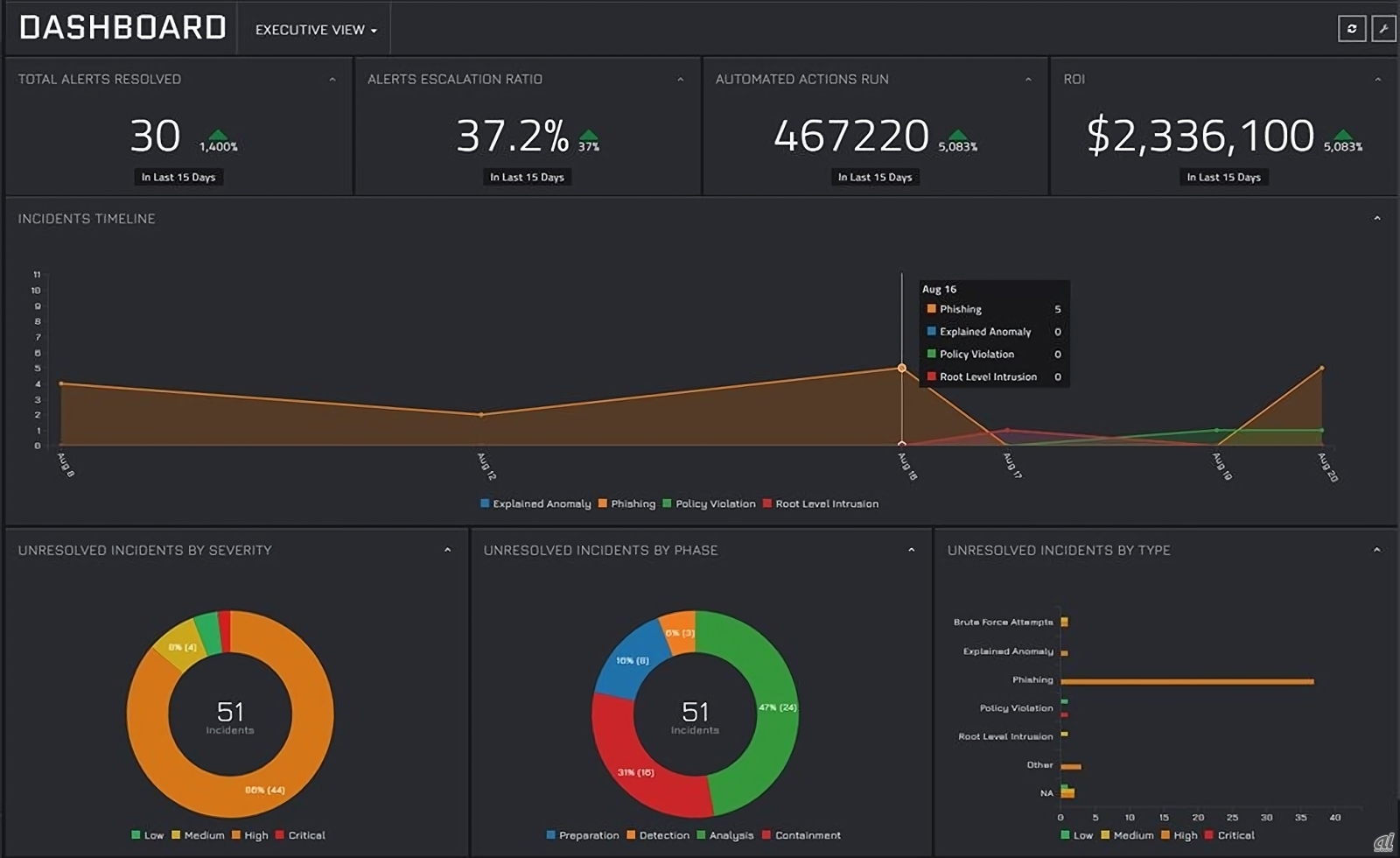Image resolution: width=1400 pixels, height=858 pixels.
Task: Toggle Explained Anomaly series in timeline legend
Action: click(x=535, y=504)
